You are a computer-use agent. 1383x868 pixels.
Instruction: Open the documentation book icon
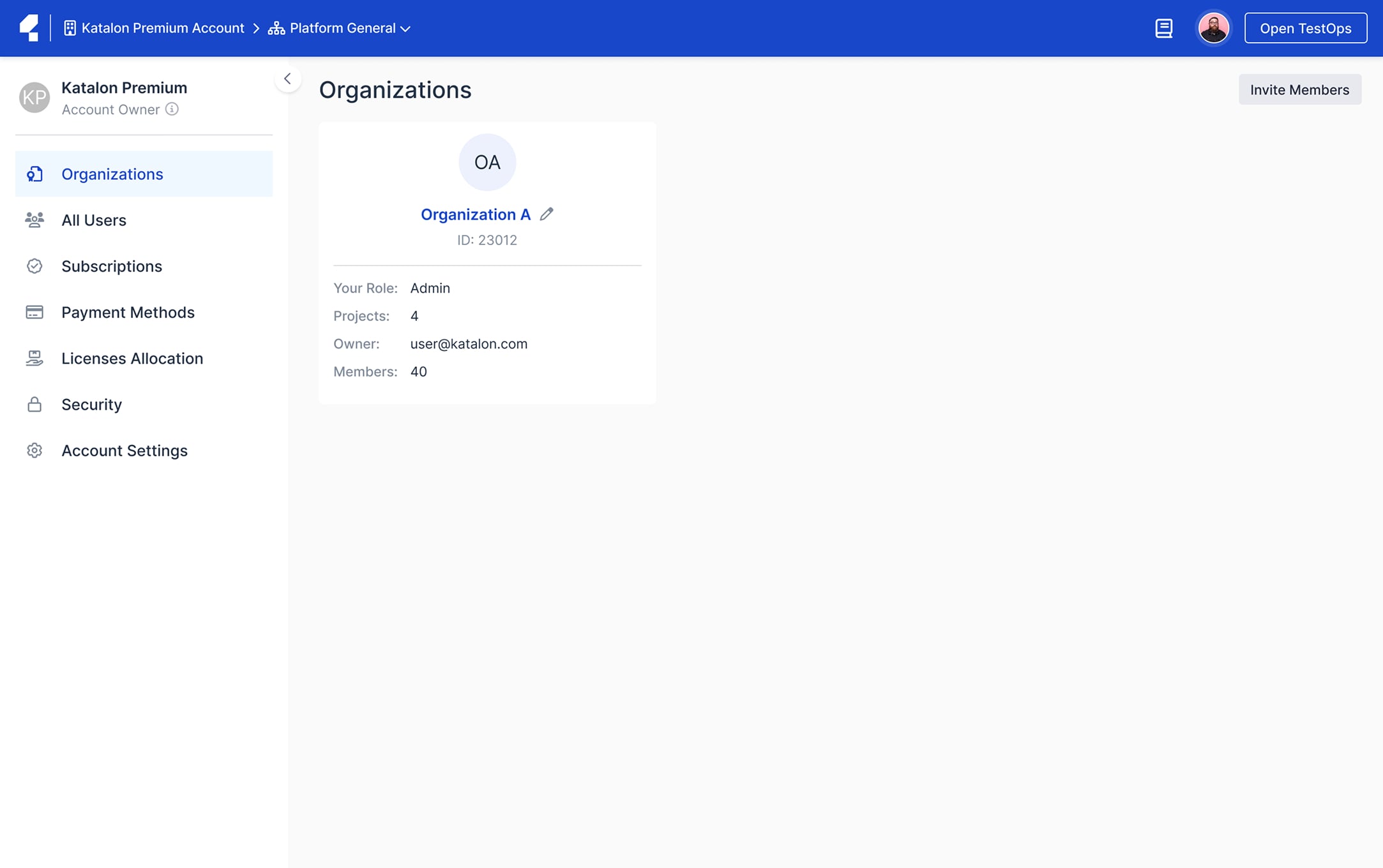[x=1163, y=28]
